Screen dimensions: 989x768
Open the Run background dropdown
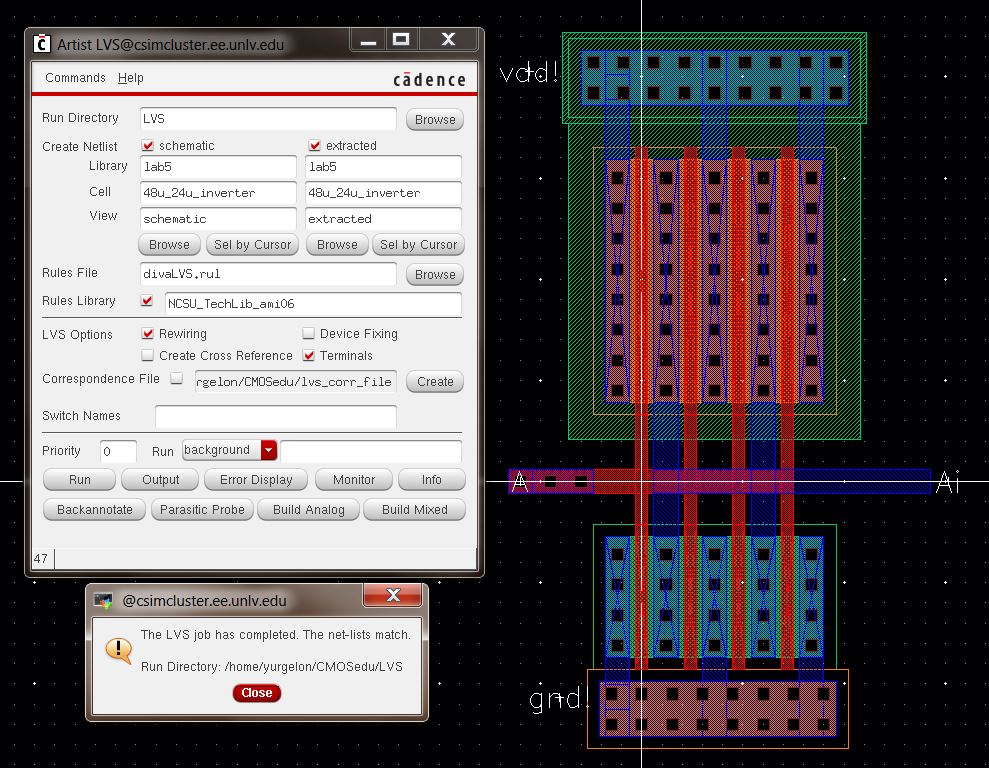(x=268, y=451)
